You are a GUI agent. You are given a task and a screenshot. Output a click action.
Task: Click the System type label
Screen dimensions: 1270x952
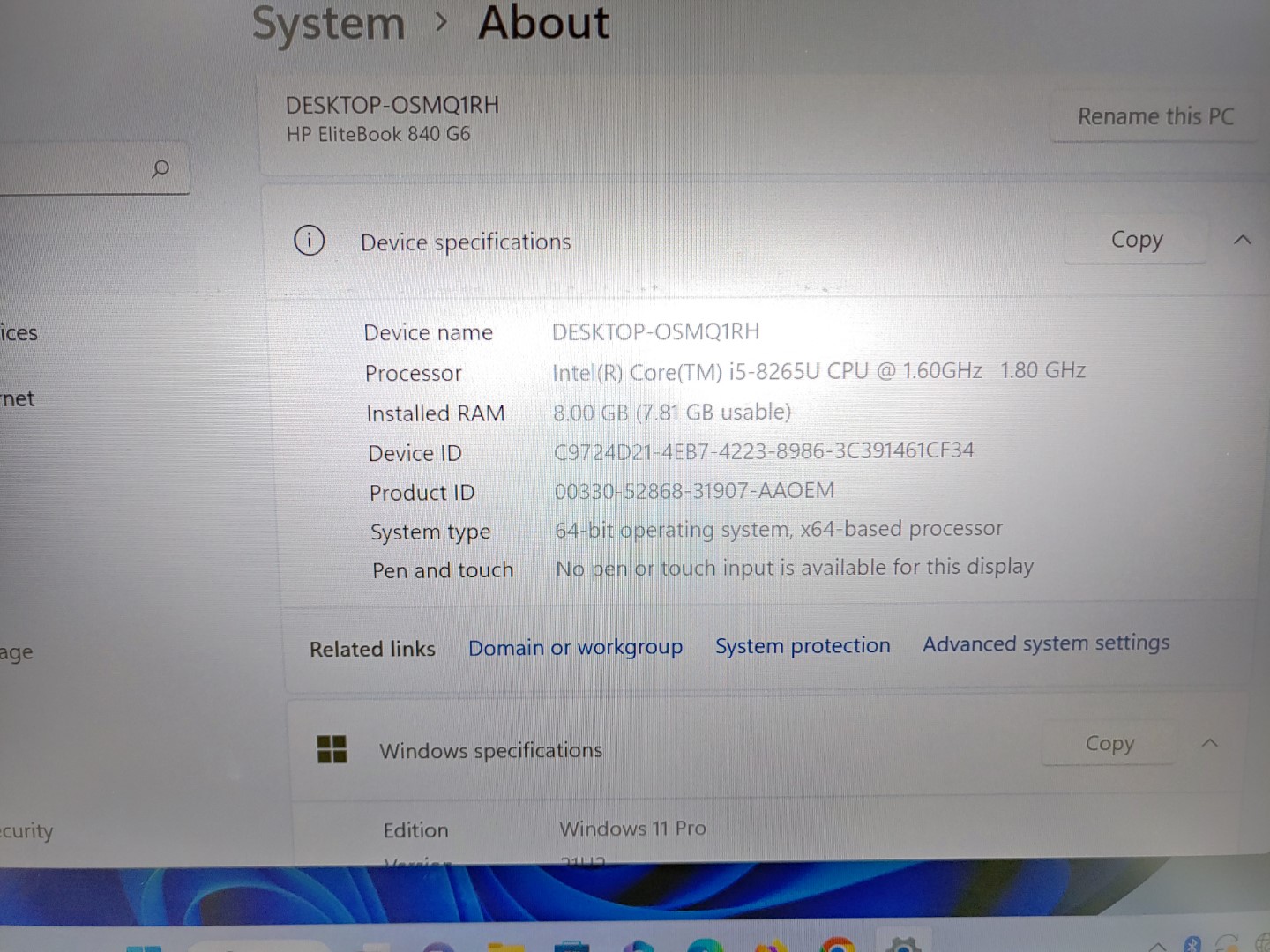click(430, 532)
